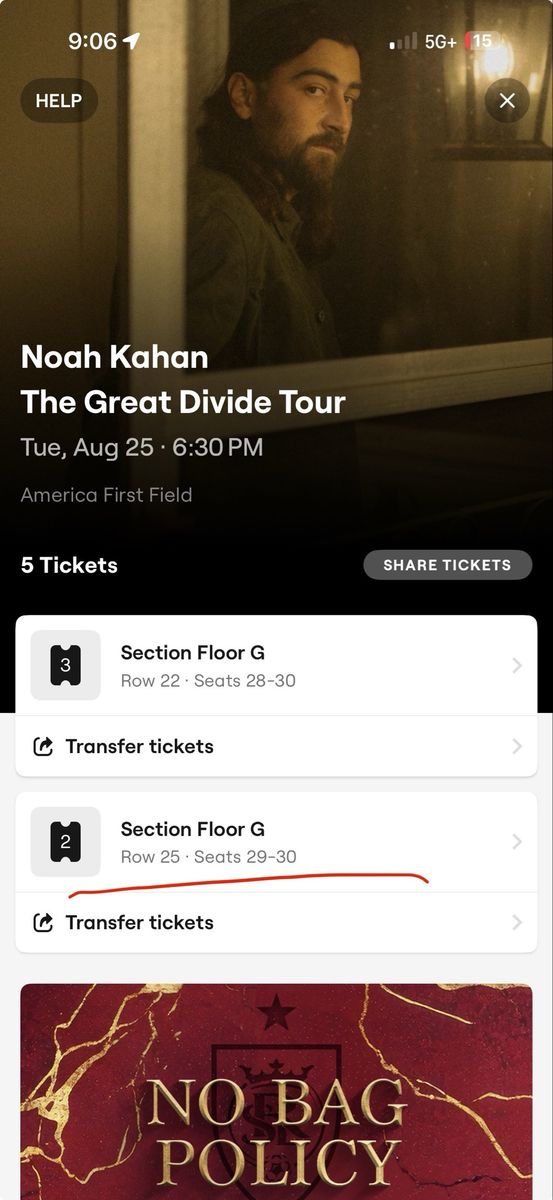The image size is (553, 1200).
Task: Tap chevron on second Transfer tickets row
Action: coord(517,923)
